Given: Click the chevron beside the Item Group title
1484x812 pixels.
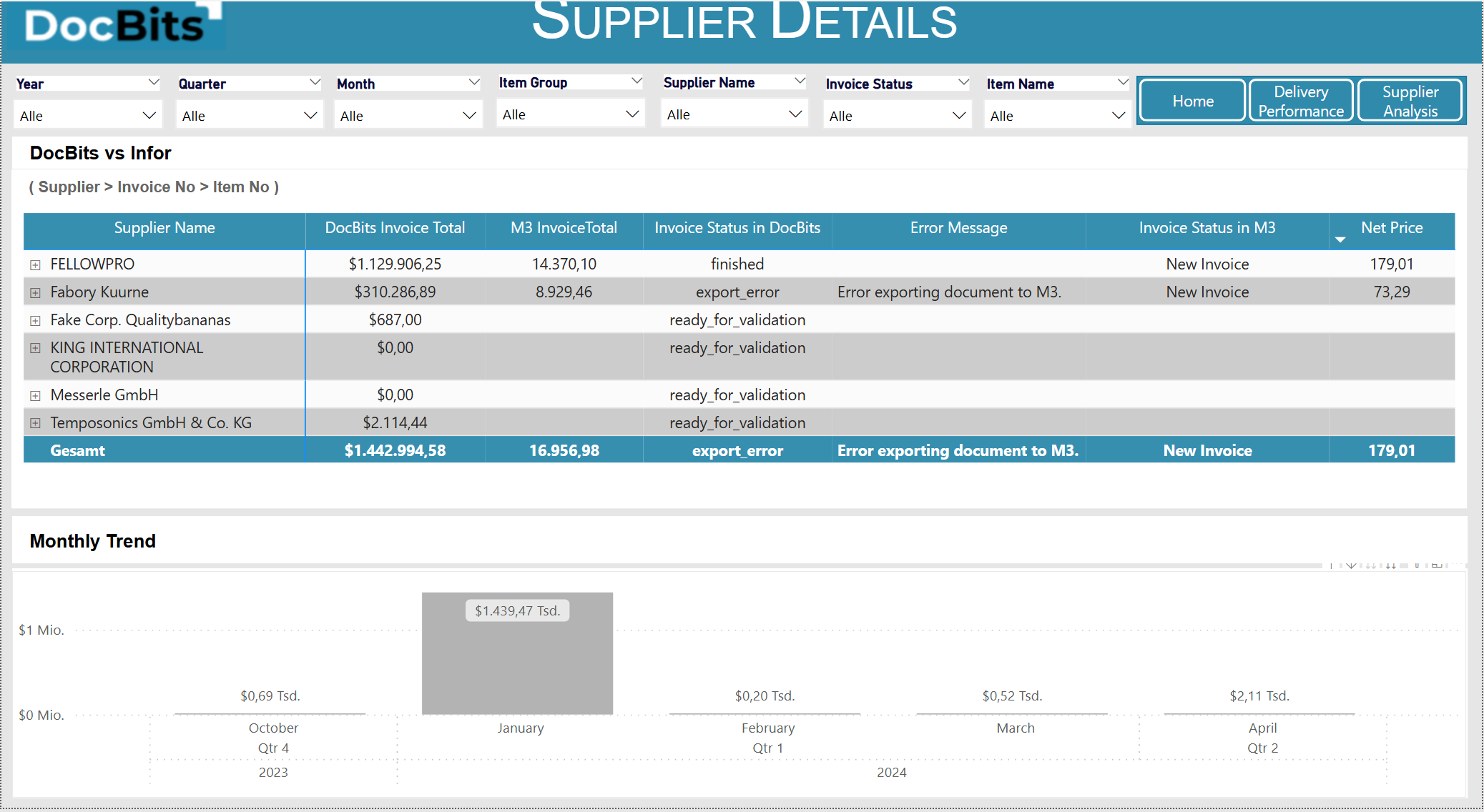Looking at the screenshot, I should coord(637,81).
